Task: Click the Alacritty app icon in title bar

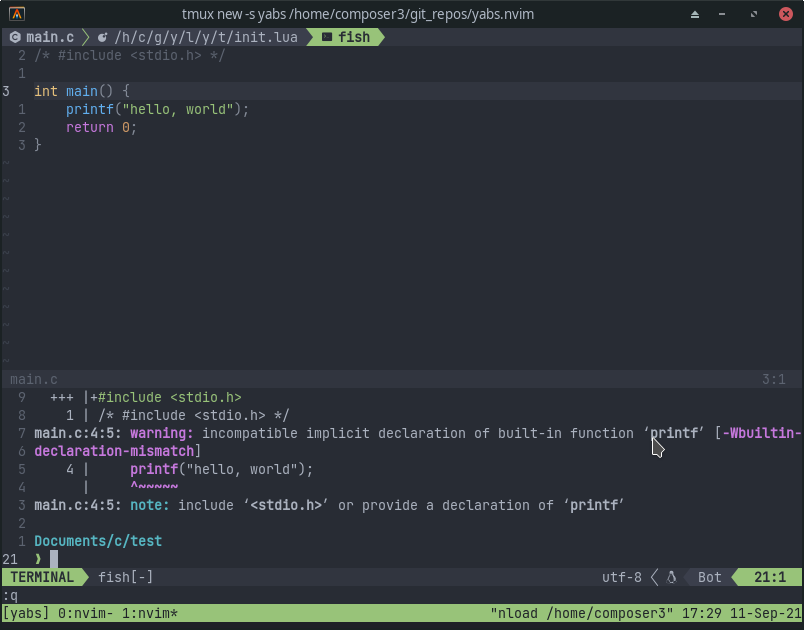Action: 17,14
